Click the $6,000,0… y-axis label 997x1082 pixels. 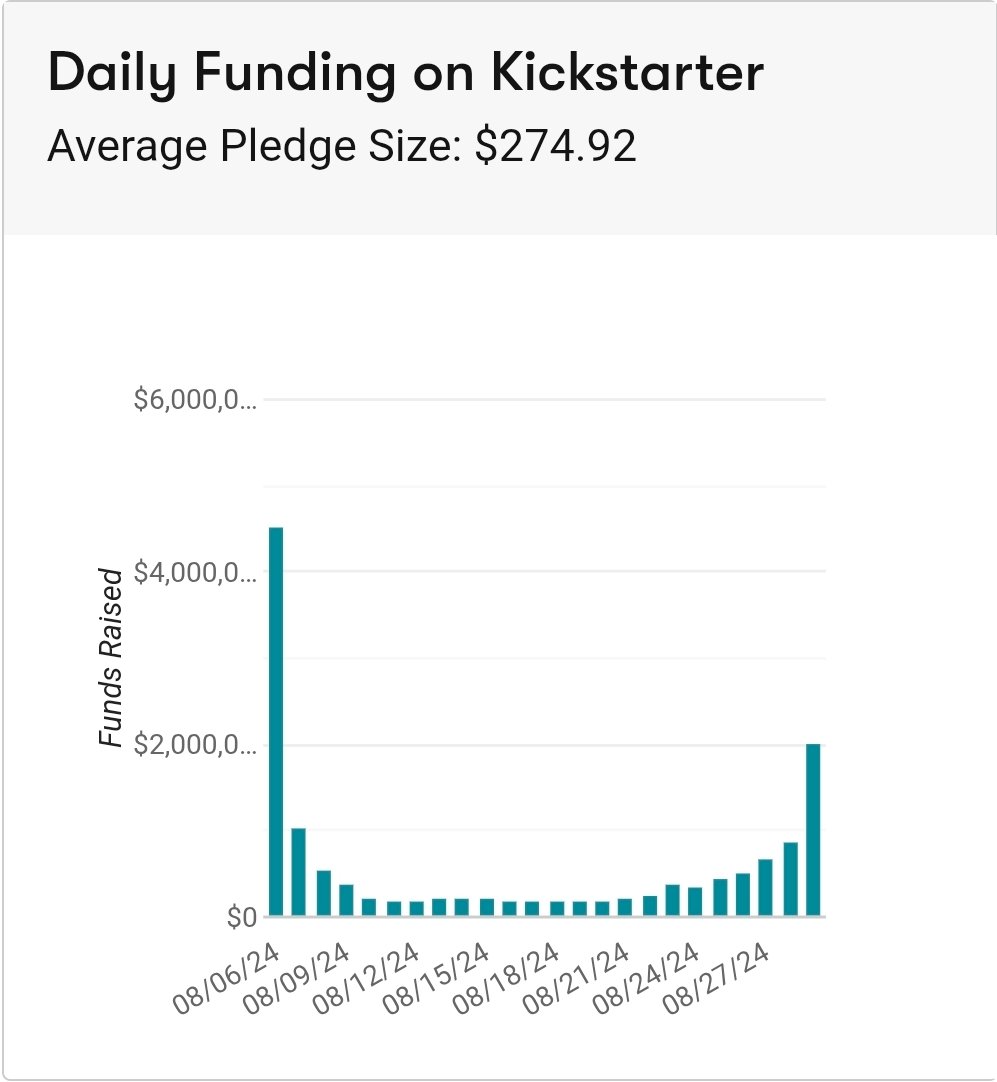click(195, 401)
